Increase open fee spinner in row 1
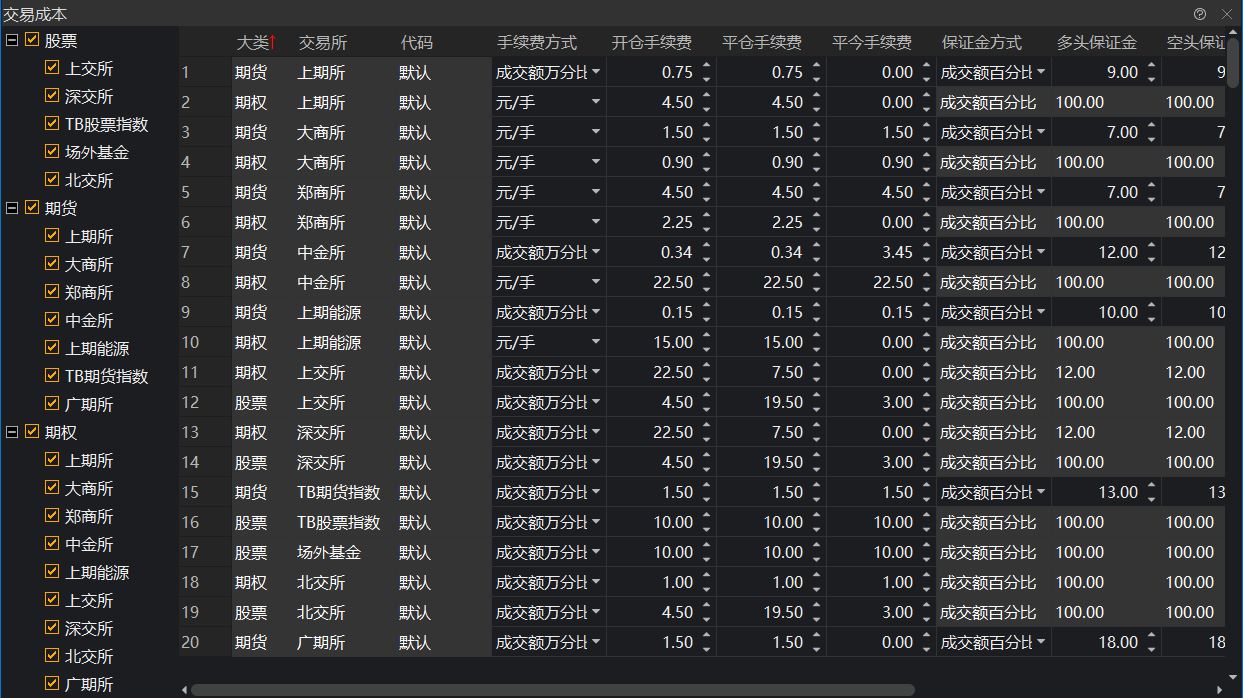1243x698 pixels. 707,66
